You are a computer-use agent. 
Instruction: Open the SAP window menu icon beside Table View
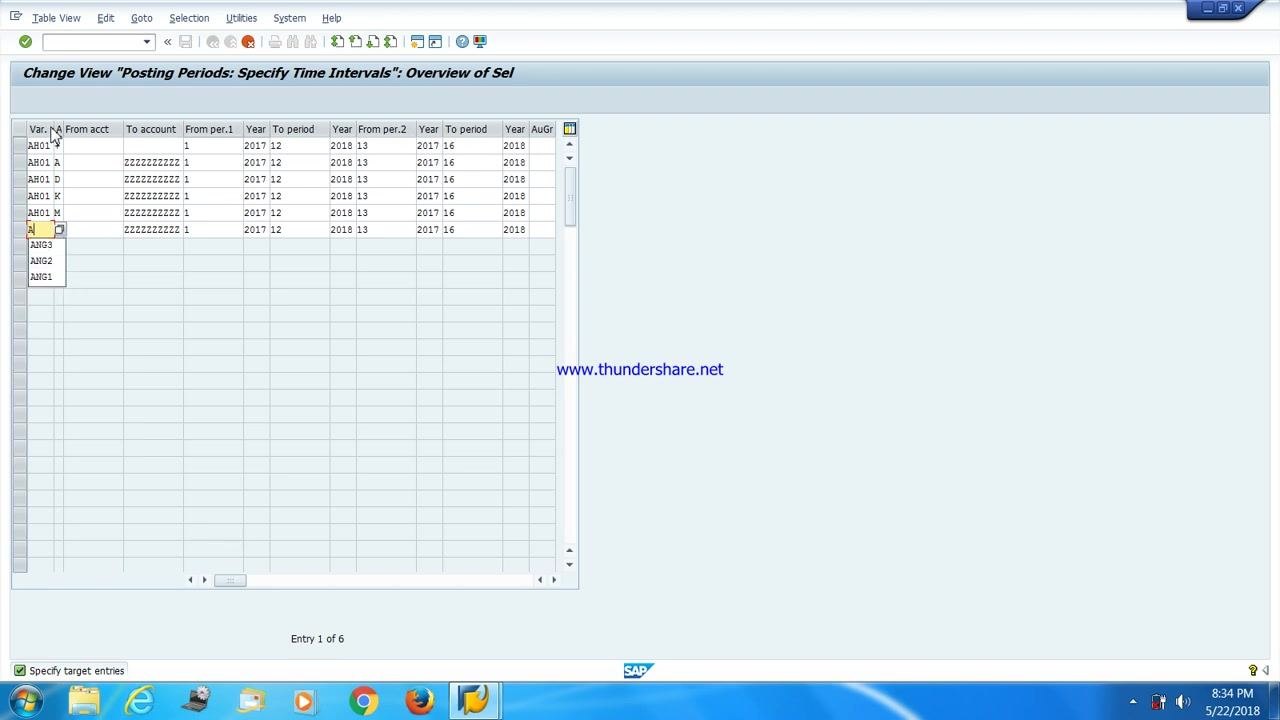point(15,17)
